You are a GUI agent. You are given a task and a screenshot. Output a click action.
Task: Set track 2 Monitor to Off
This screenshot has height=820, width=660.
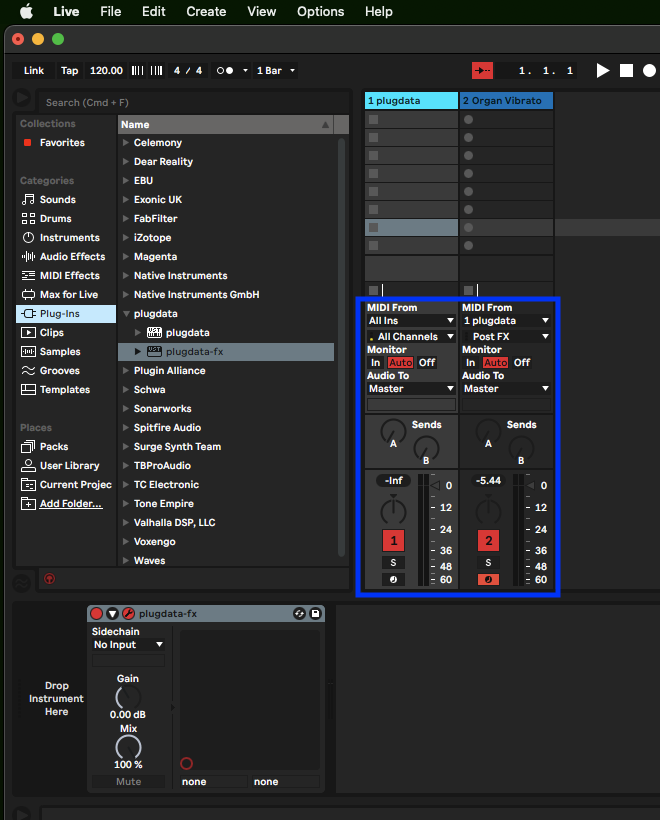click(522, 362)
